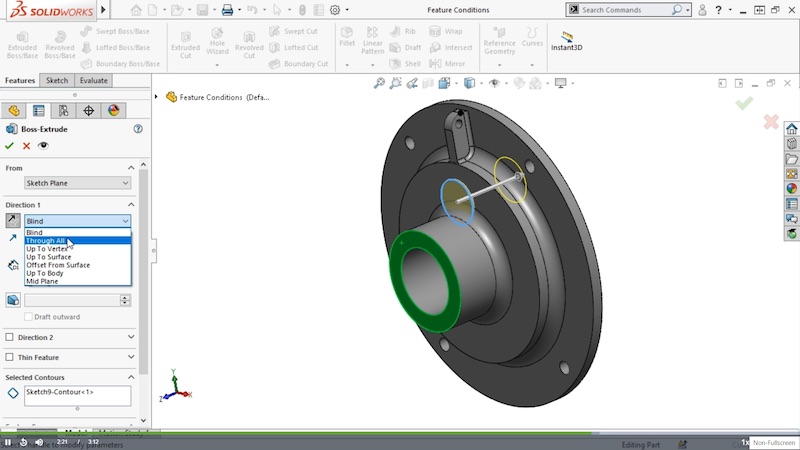Screen dimensions: 800x450
Task: Cancel feature with graphics-area red X
Action: (x=771, y=122)
